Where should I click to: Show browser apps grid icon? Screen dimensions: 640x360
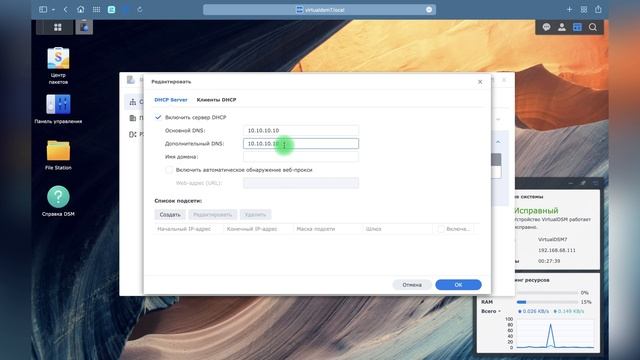click(96, 9)
